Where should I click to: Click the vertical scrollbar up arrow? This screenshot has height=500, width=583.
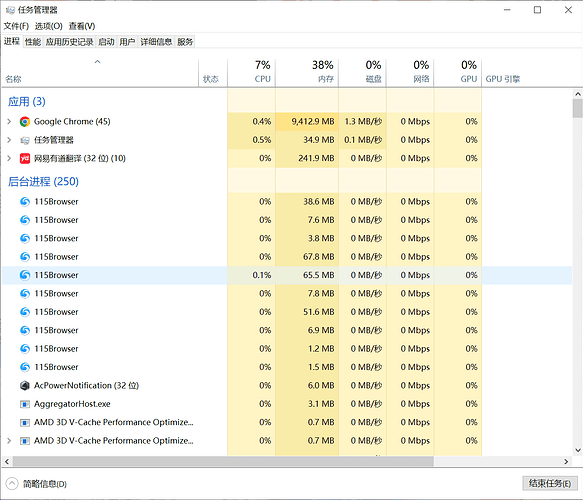point(577,94)
